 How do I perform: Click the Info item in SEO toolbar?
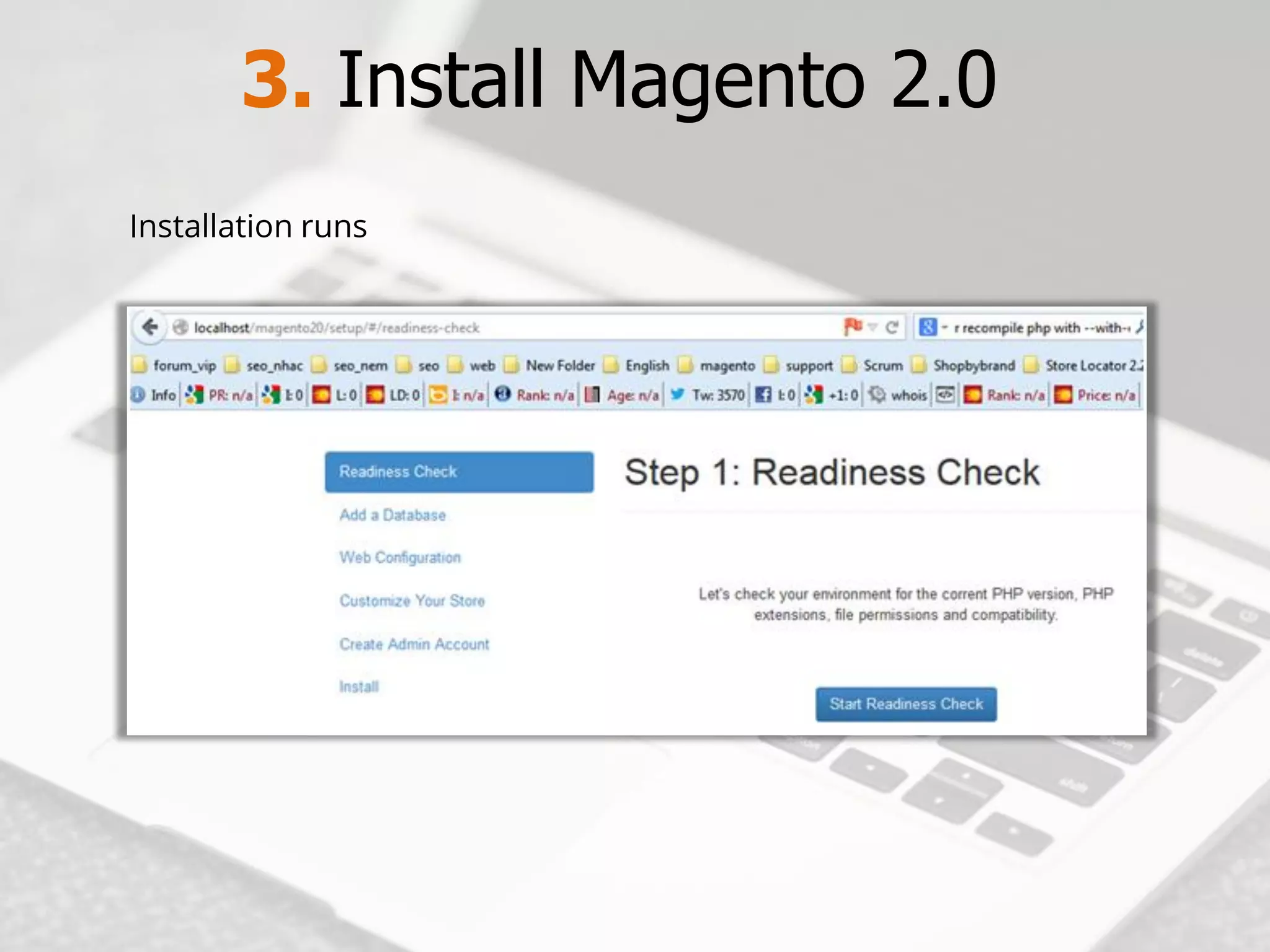coord(154,395)
